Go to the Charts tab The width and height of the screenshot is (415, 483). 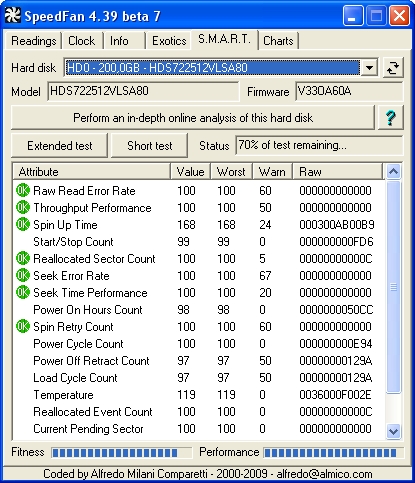coord(278,41)
